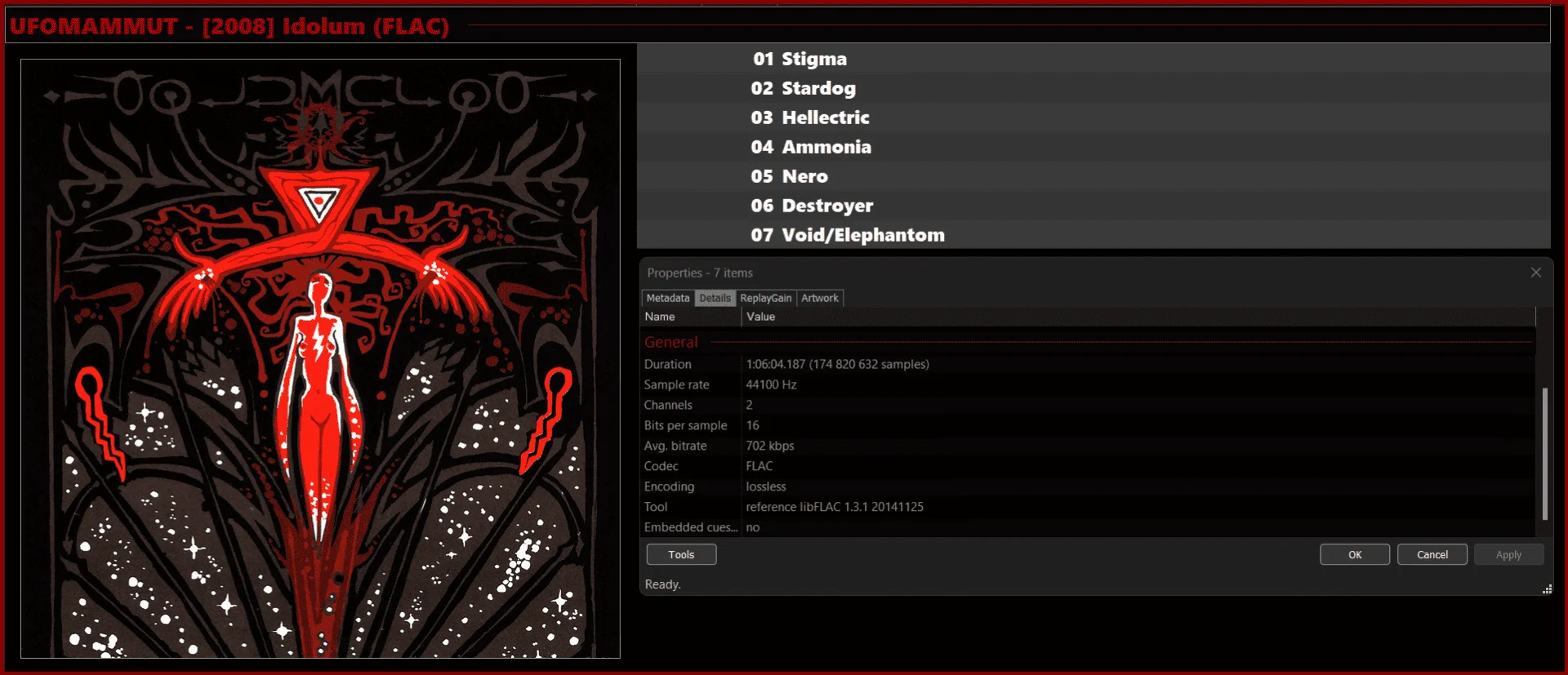1568x675 pixels.
Task: Select track 06 Destroyer
Action: [x=1094, y=206]
